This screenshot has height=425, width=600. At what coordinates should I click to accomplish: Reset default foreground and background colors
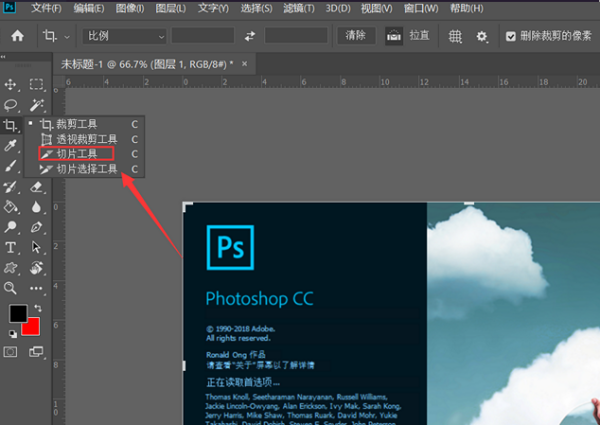coord(13,334)
